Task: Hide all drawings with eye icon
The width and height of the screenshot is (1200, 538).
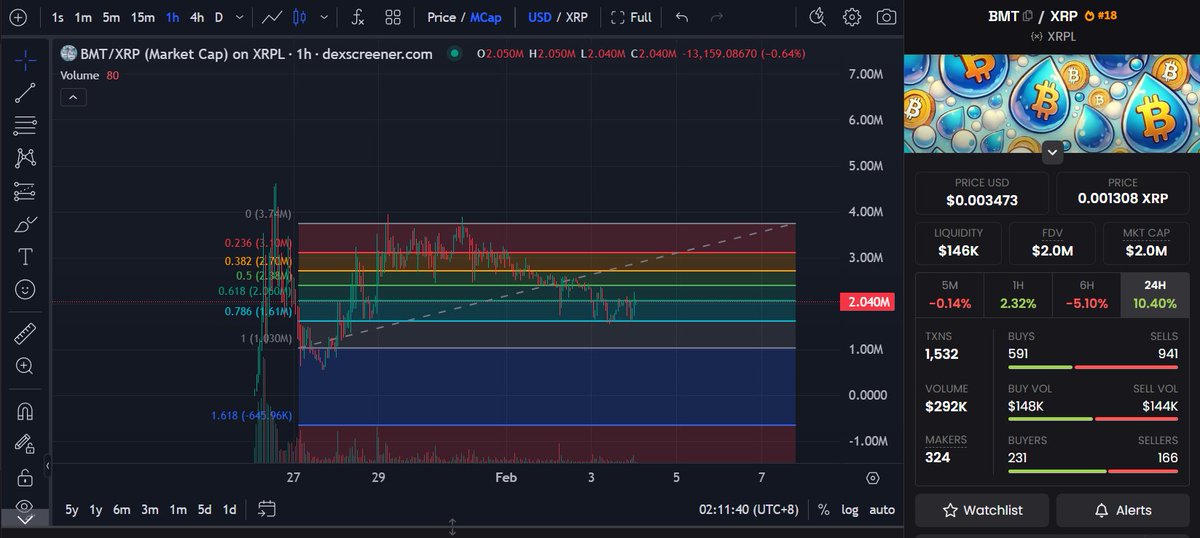Action: (26, 504)
